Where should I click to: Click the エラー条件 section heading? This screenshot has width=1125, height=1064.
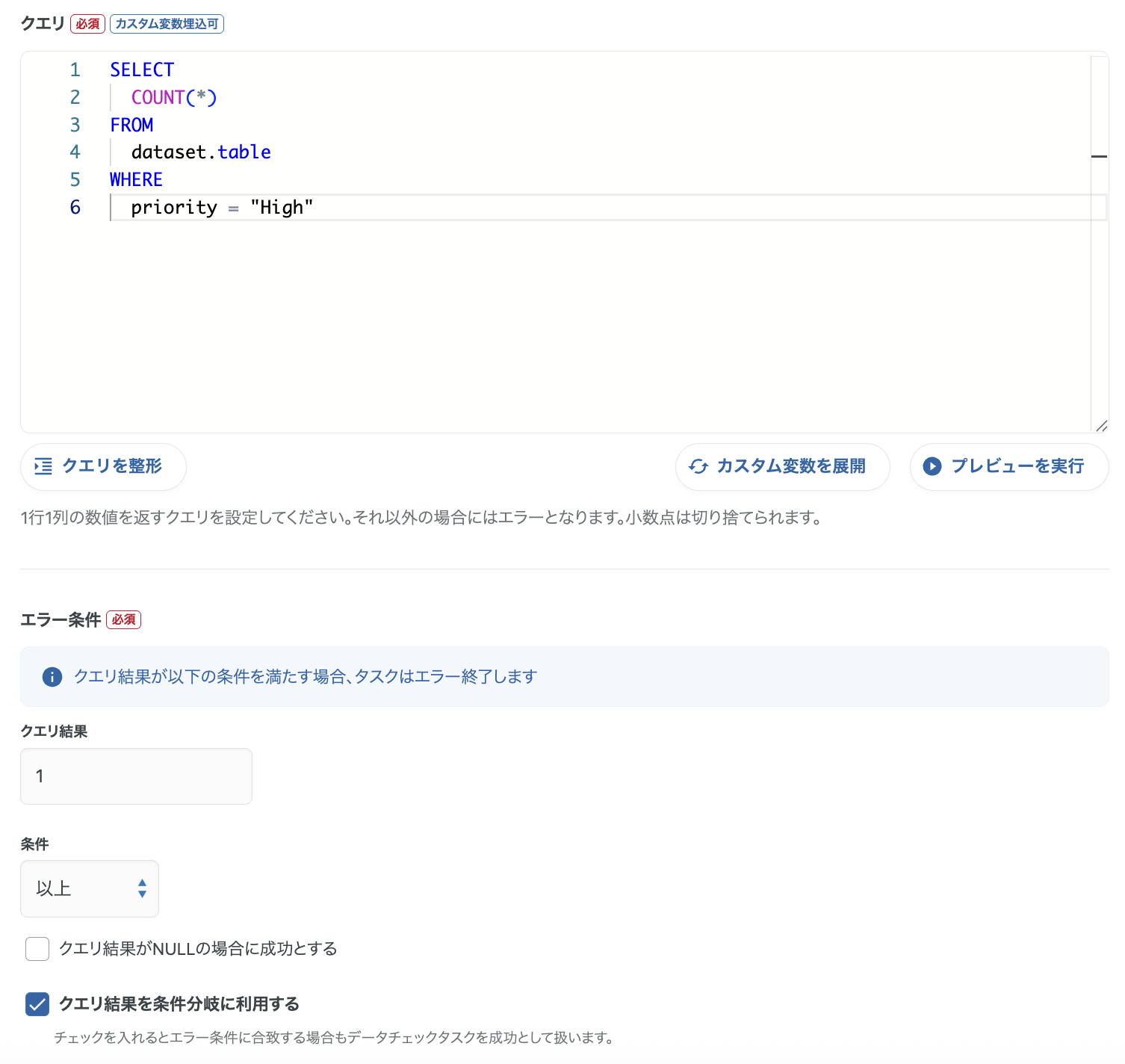[x=59, y=619]
